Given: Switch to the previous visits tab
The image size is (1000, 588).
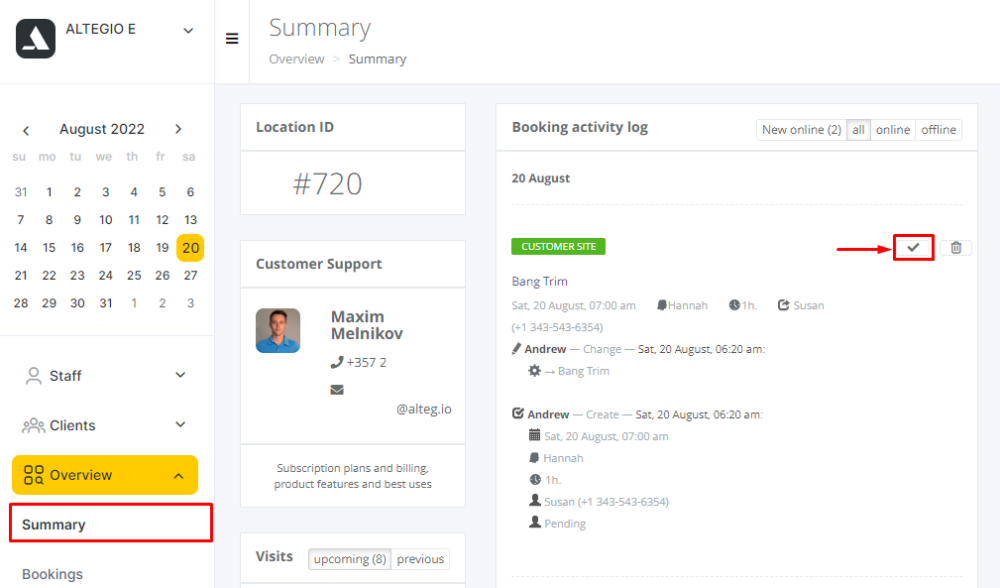Looking at the screenshot, I should (420, 559).
